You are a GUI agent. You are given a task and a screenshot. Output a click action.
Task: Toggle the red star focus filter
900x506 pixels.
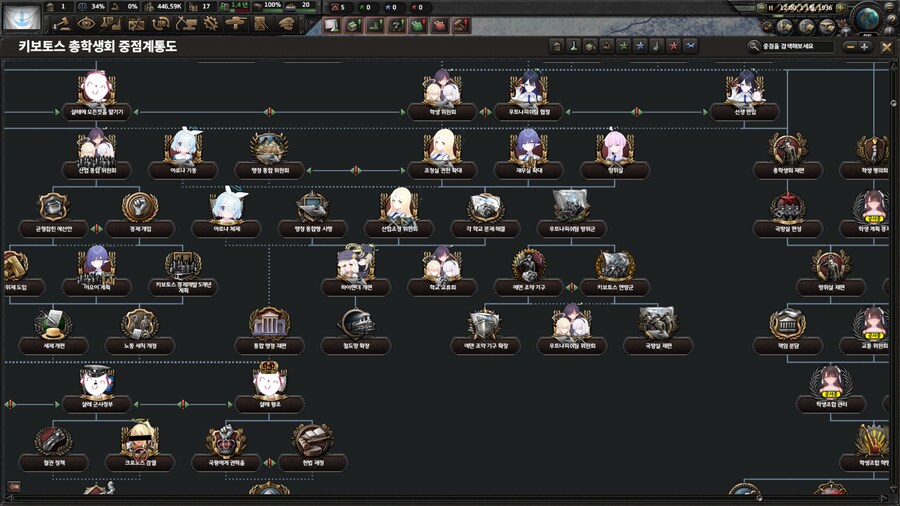[x=673, y=46]
